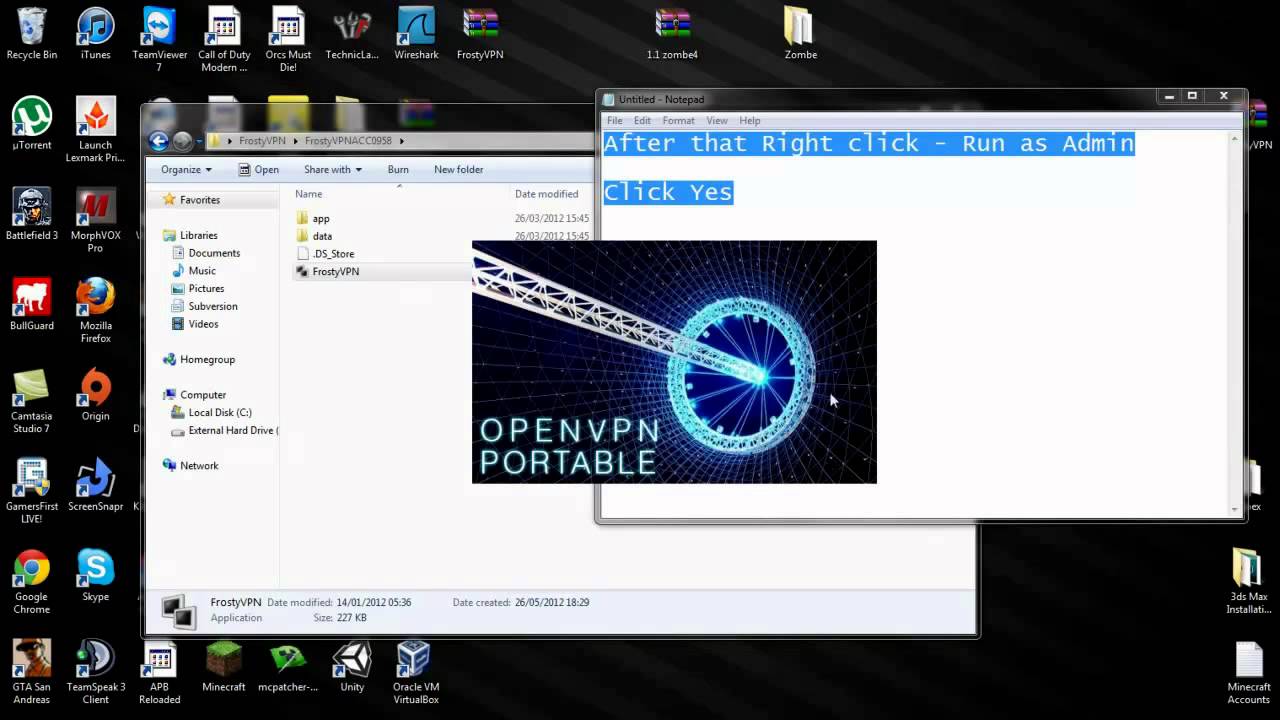This screenshot has width=1280, height=720.
Task: Open the Share with dropdown menu
Action: [x=332, y=170]
